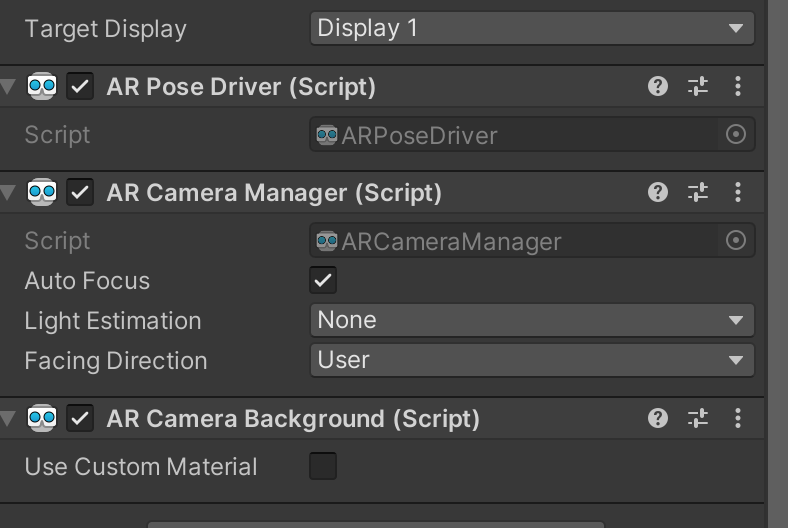Open the Facing Direction dropdown
The image size is (788, 528).
[x=531, y=360]
